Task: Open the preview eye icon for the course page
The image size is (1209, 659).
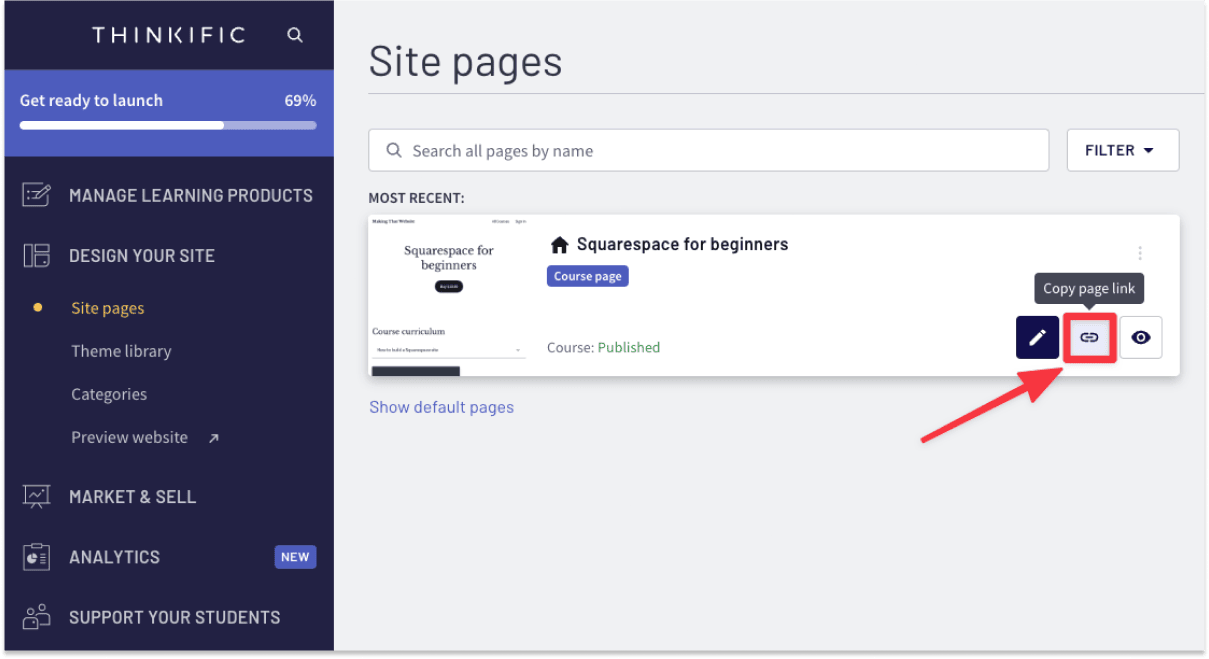Action: click(x=1141, y=337)
